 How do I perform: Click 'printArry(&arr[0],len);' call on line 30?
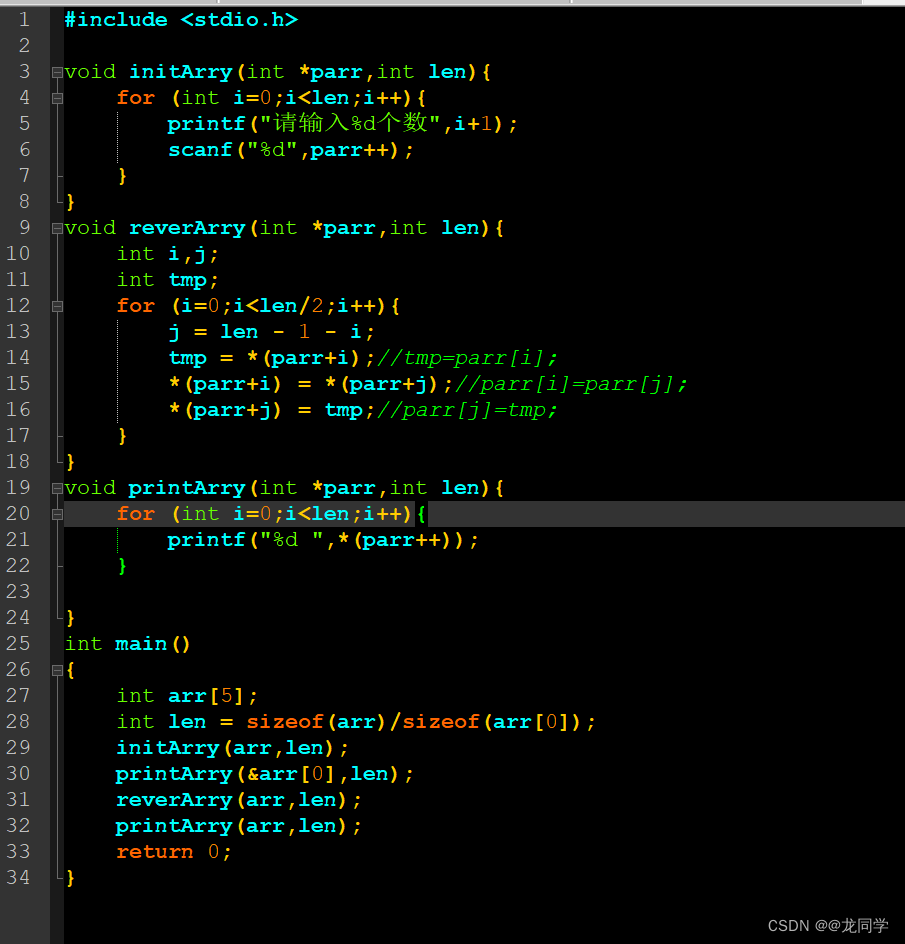click(264, 774)
